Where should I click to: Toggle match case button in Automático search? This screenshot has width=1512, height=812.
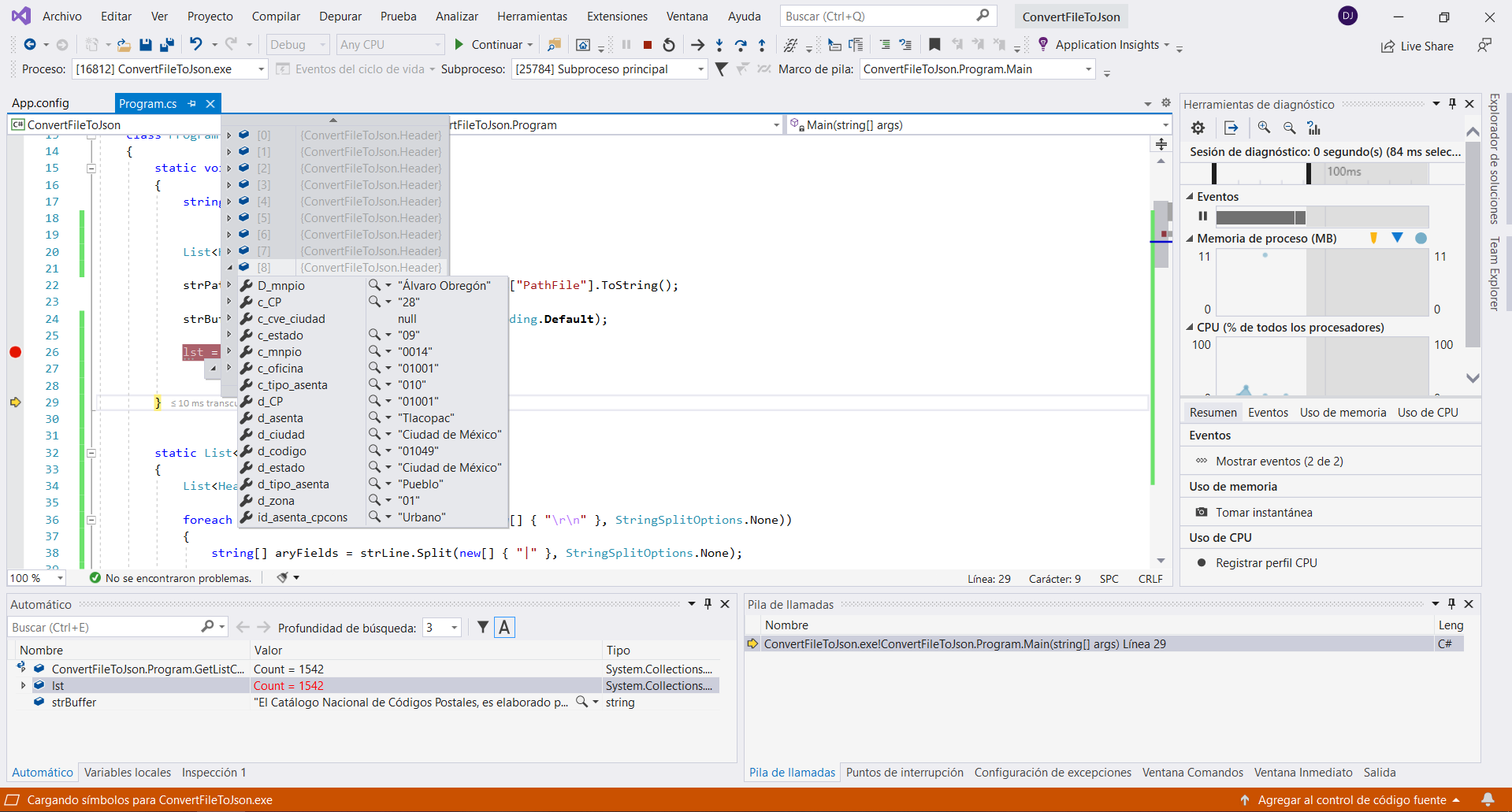point(505,628)
